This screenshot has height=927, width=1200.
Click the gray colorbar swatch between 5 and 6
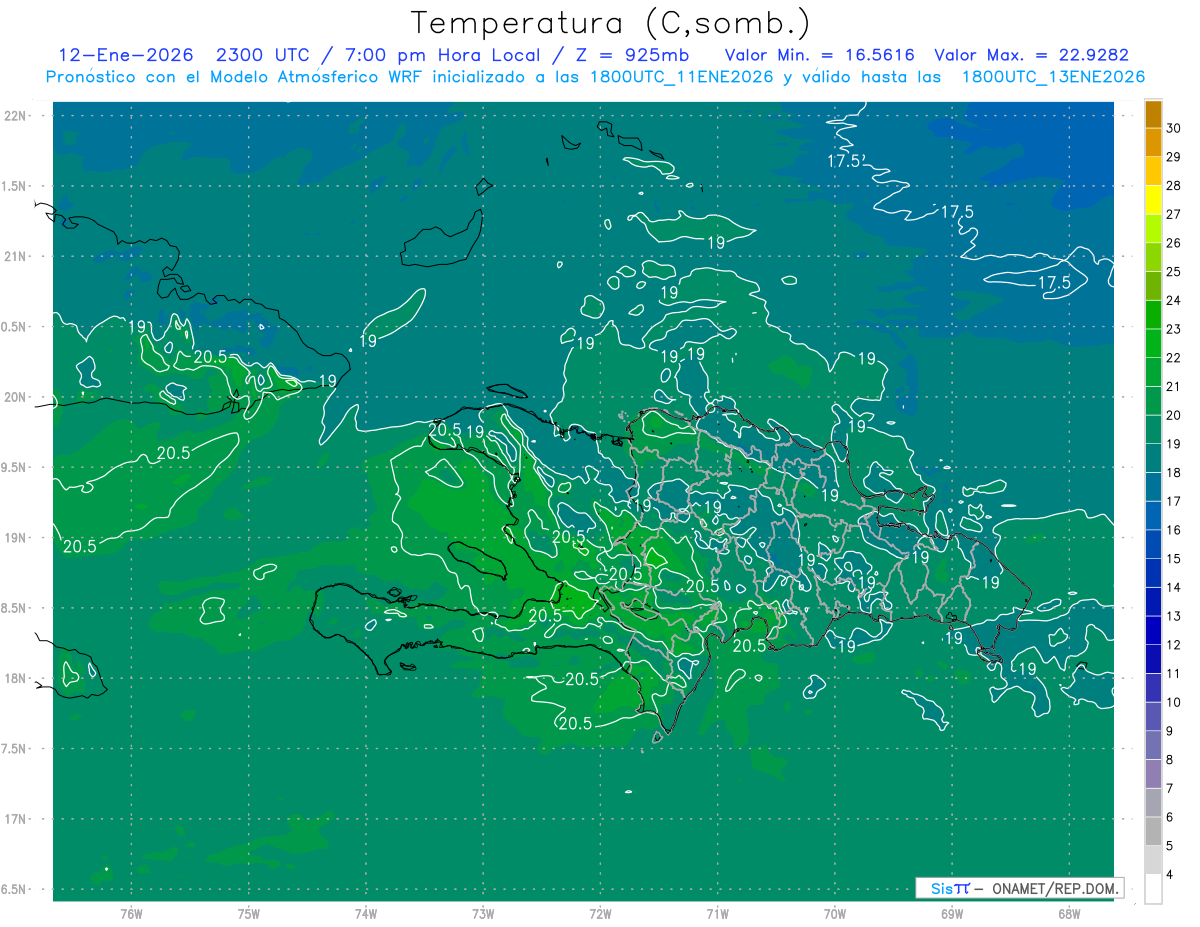click(1153, 831)
